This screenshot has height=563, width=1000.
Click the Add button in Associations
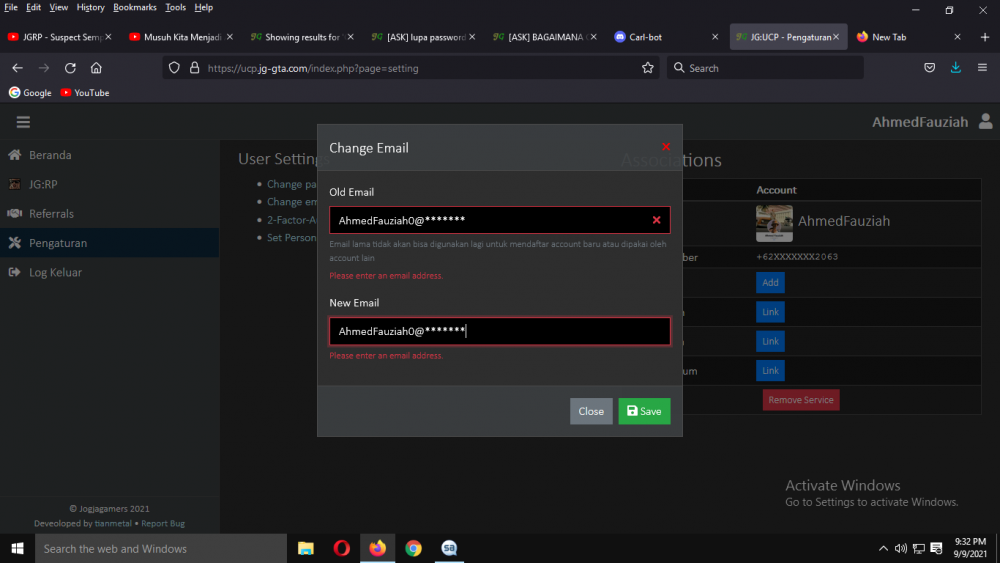770,282
